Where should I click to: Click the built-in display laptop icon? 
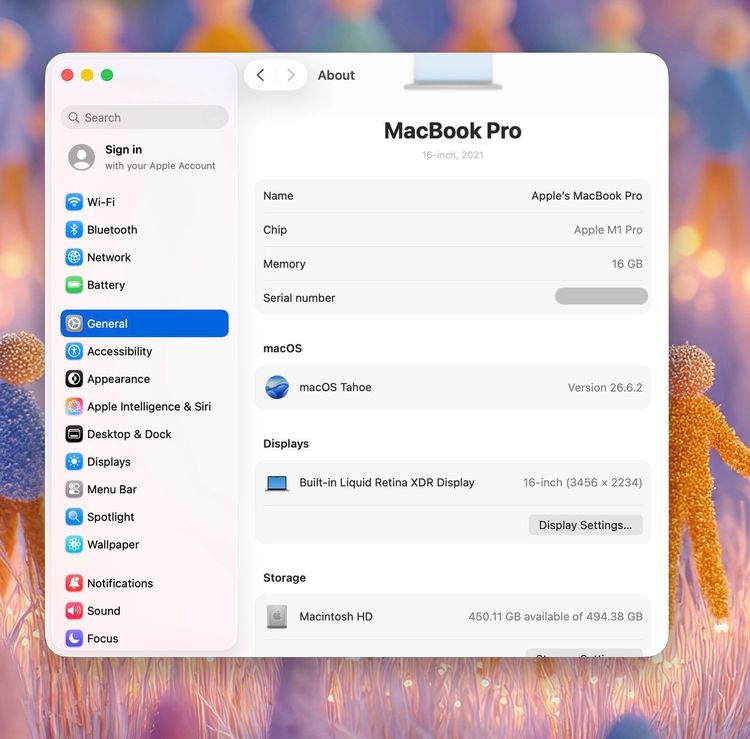(x=277, y=483)
